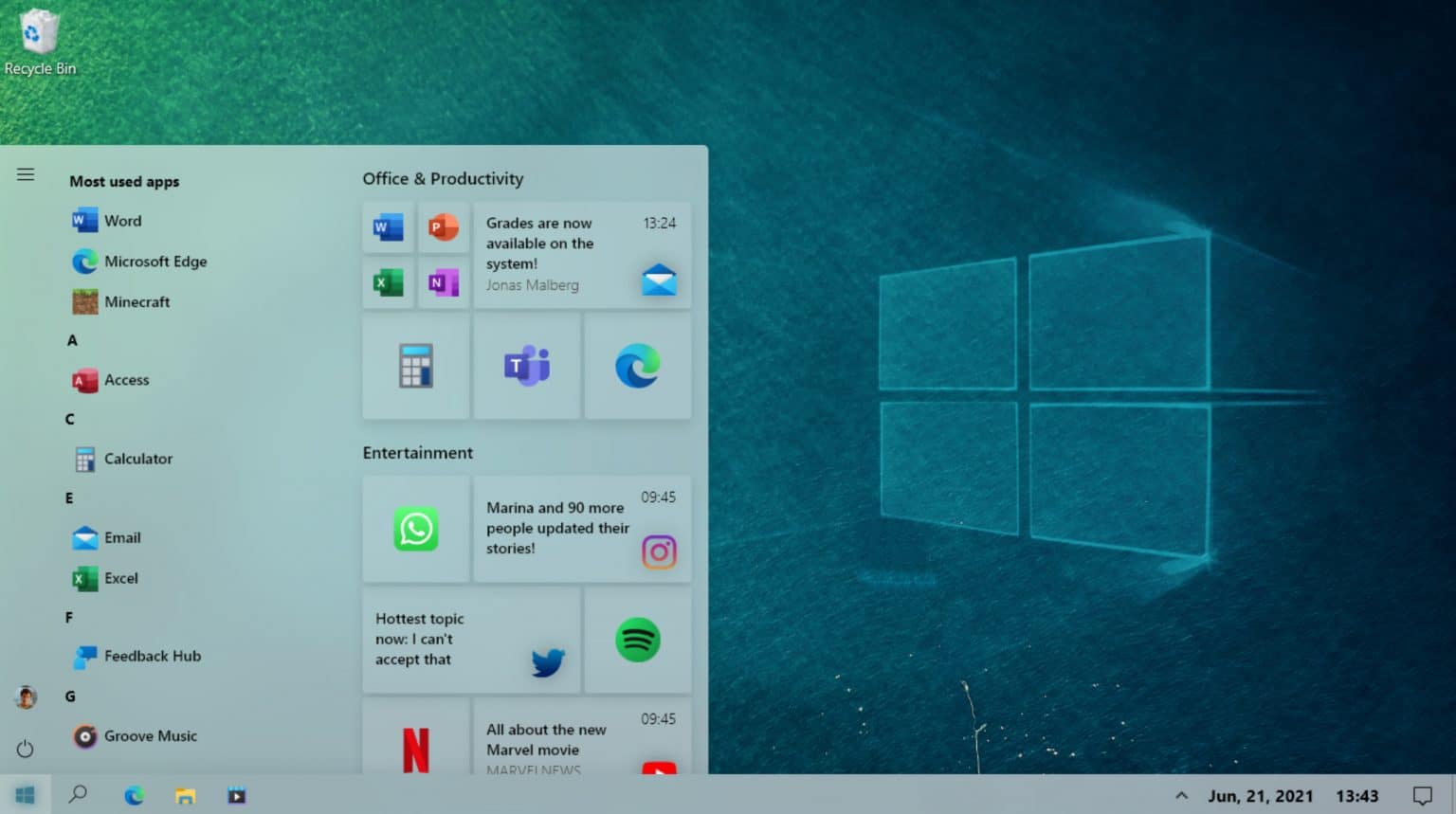Open the Mail tile showing grades notification
This screenshot has height=814, width=1456.
tap(582, 256)
